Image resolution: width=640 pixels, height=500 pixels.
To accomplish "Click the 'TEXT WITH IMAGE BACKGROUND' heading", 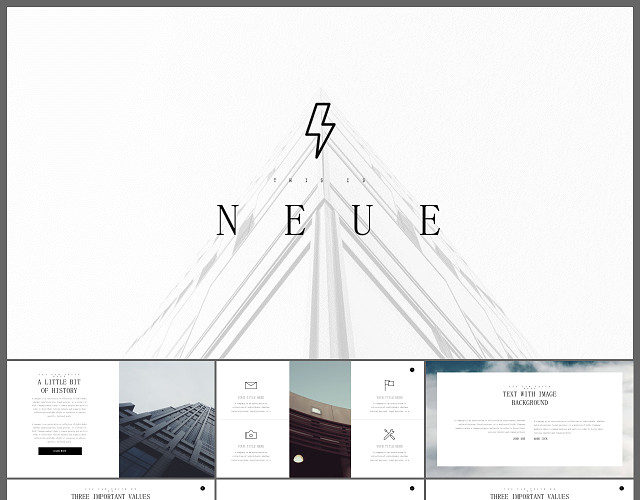I will pyautogui.click(x=529, y=398).
